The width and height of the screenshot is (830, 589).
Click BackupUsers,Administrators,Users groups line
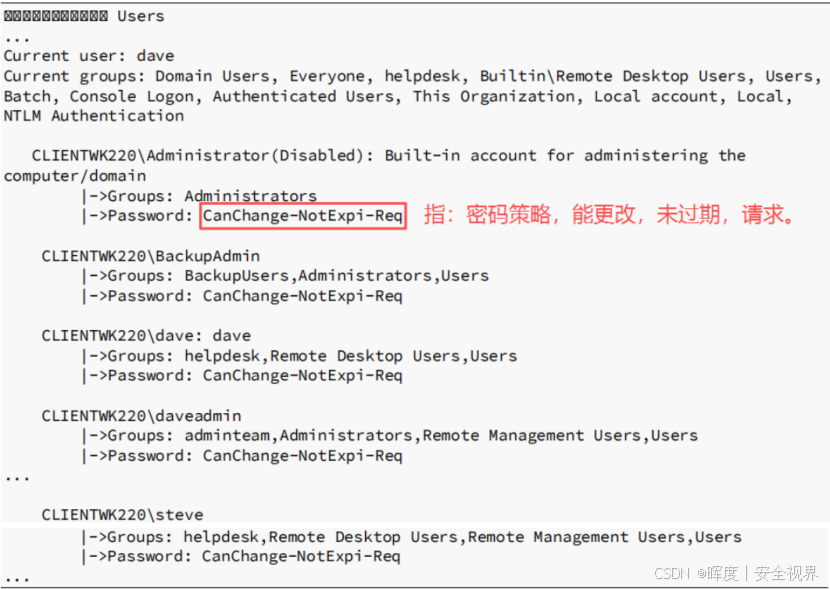285,276
